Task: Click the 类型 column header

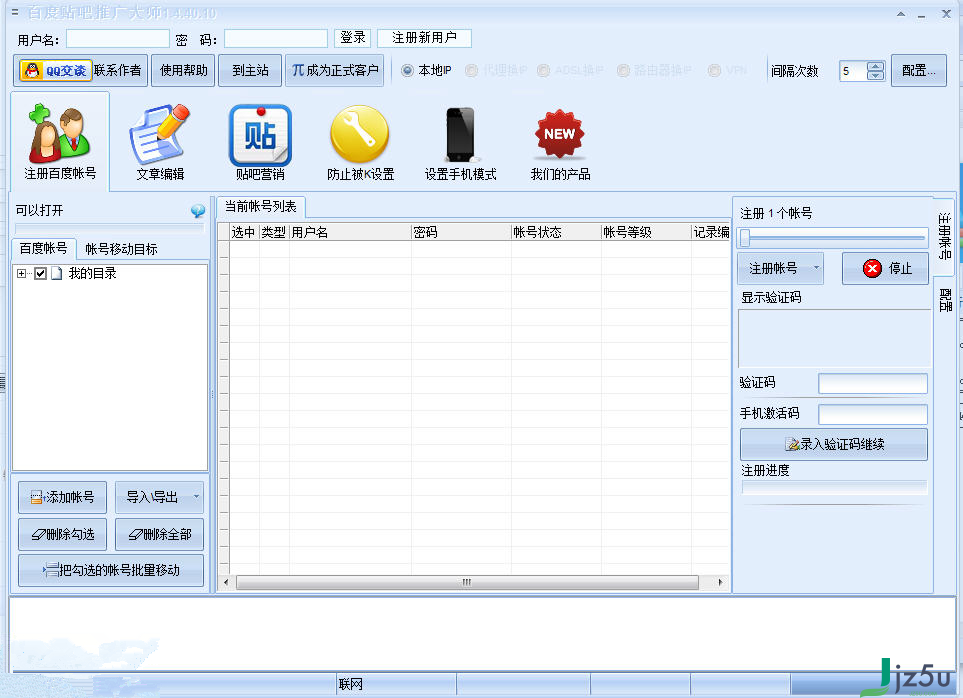Action: point(274,232)
